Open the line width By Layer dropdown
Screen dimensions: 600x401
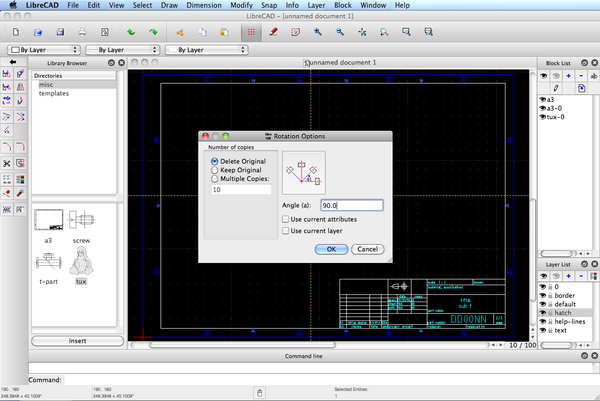click(122, 50)
